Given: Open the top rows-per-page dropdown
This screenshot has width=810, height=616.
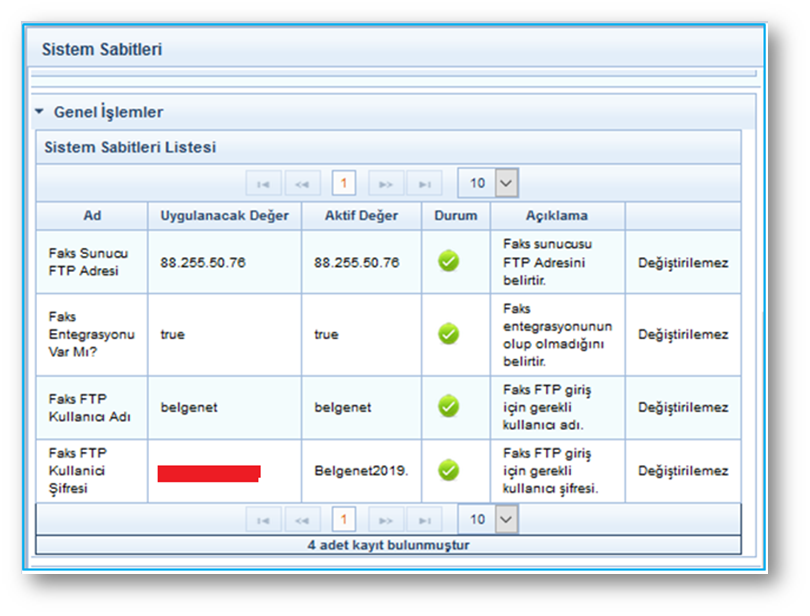Looking at the screenshot, I should click(506, 183).
